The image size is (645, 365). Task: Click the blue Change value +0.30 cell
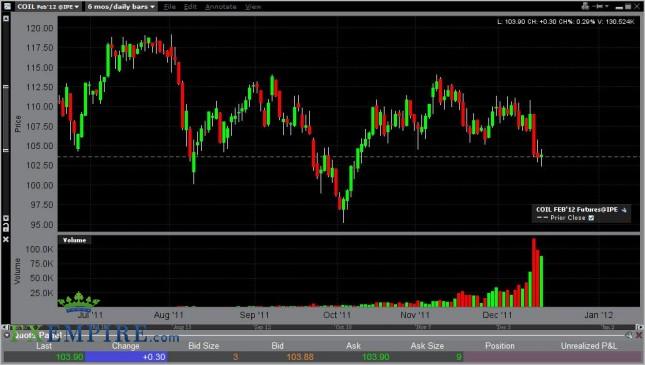pos(126,356)
